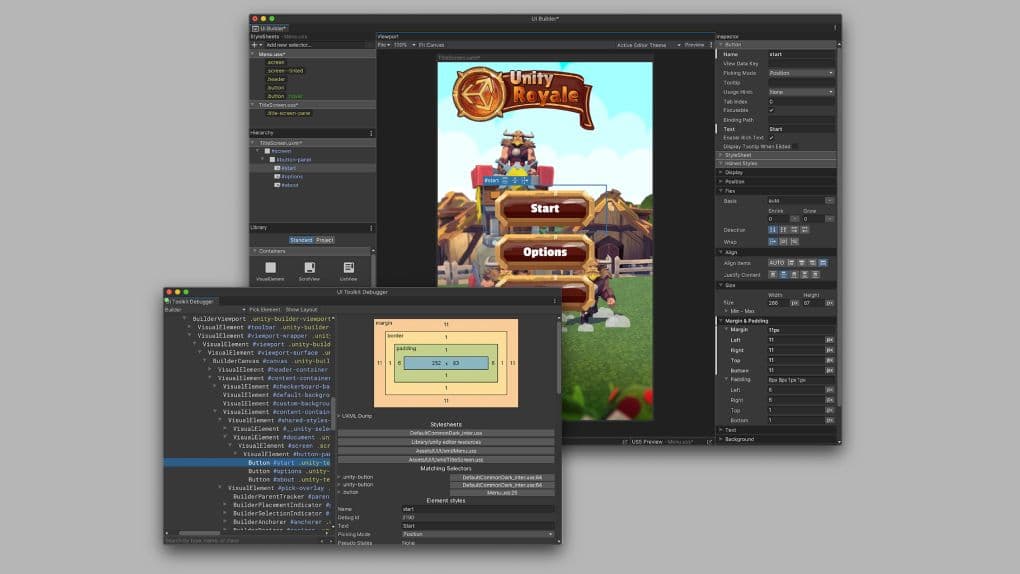Toggle the Focusable checkbox in Inspector
This screenshot has width=1020, height=574.
point(772,111)
